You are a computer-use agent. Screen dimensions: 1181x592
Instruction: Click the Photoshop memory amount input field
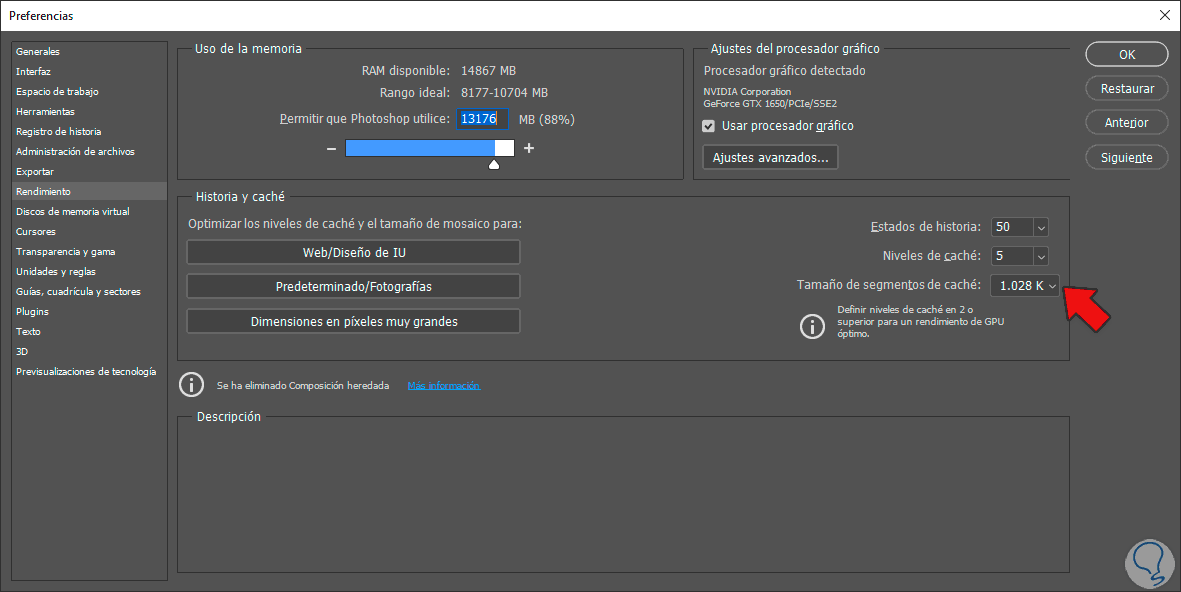(x=482, y=119)
